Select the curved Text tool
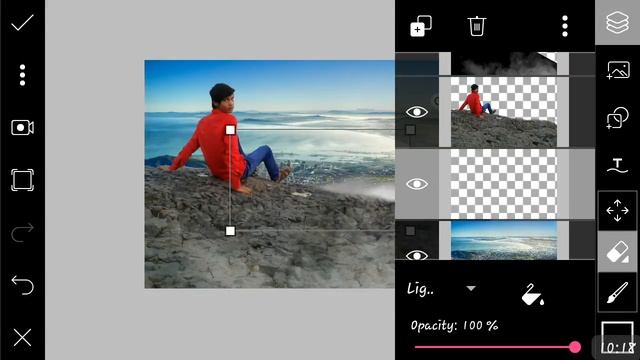This screenshot has width=640, height=360. pos(618,166)
